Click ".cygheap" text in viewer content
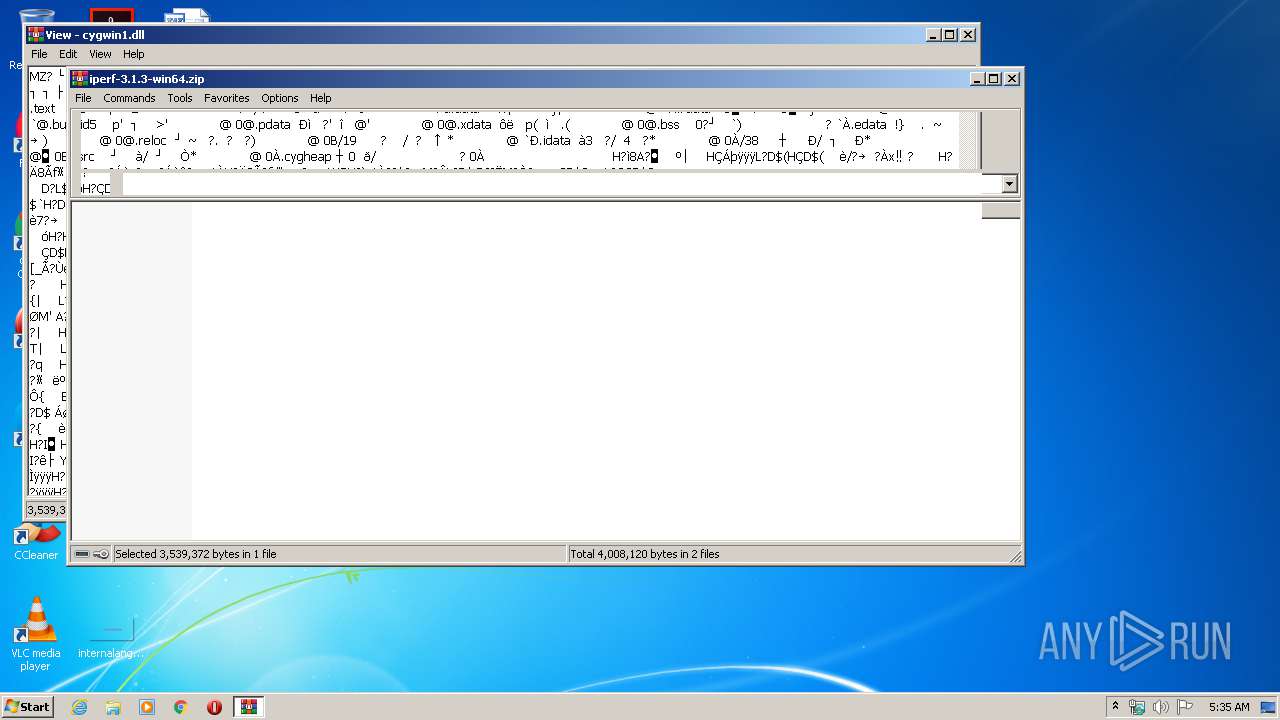1280x720 pixels. (x=307, y=157)
